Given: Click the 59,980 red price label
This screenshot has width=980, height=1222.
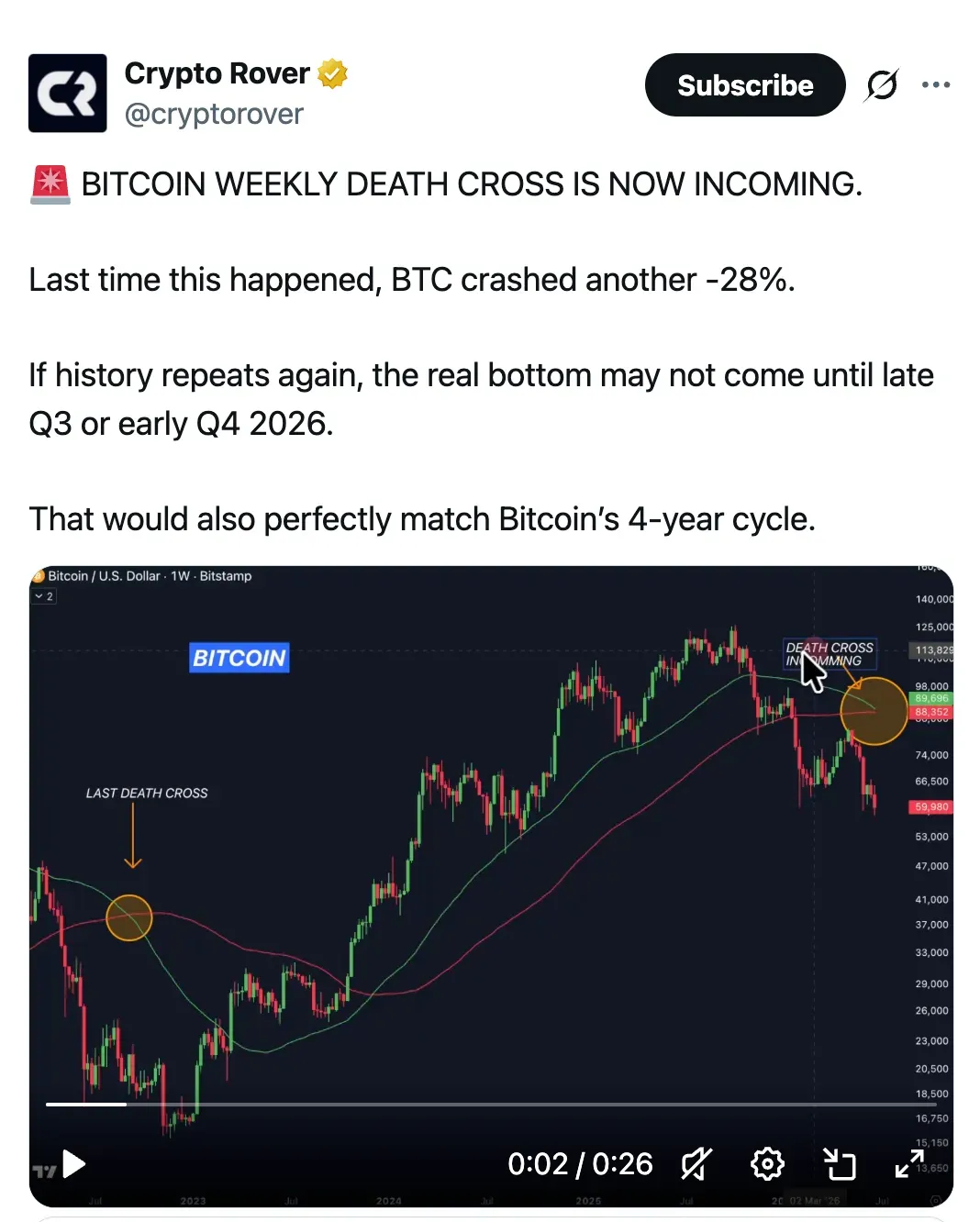Looking at the screenshot, I should [x=931, y=807].
